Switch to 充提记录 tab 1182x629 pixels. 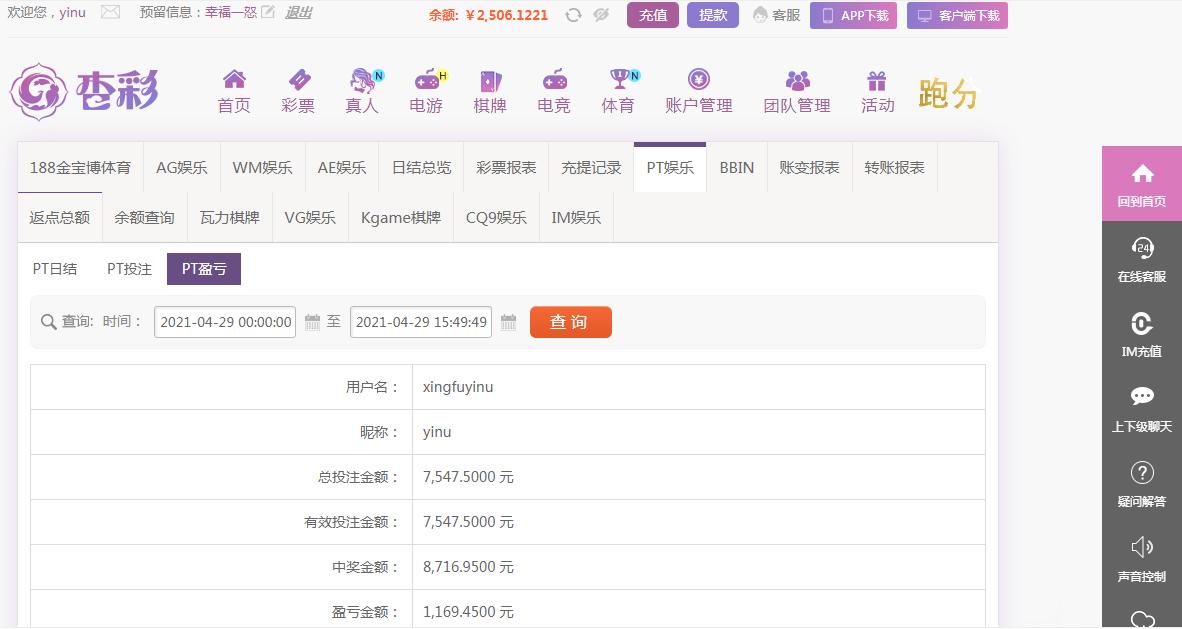591,167
